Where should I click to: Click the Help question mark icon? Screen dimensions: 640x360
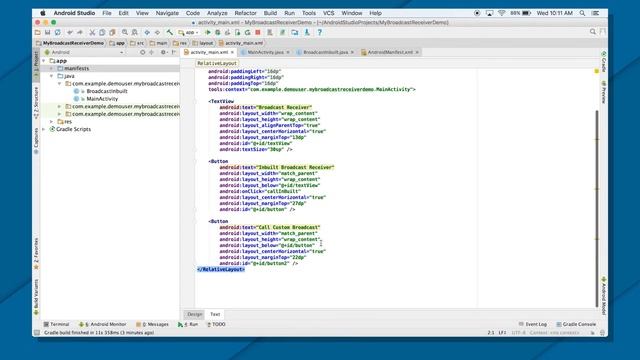click(x=320, y=32)
